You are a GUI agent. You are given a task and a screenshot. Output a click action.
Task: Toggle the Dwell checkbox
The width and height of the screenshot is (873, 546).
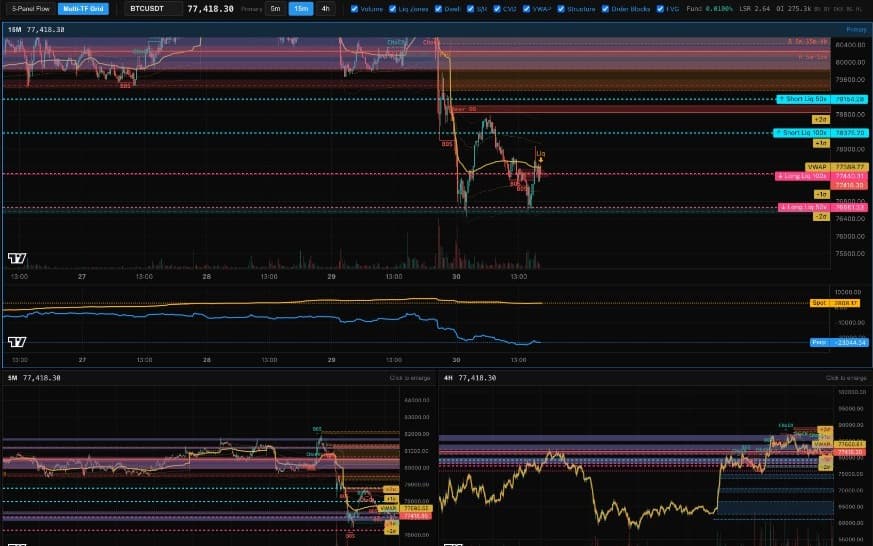click(x=438, y=9)
